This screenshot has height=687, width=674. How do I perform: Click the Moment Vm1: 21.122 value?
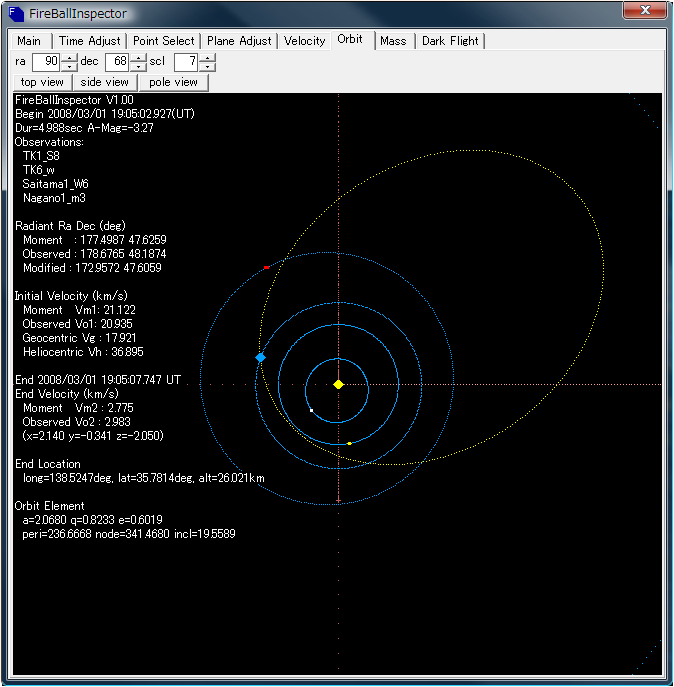pyautogui.click(x=79, y=310)
